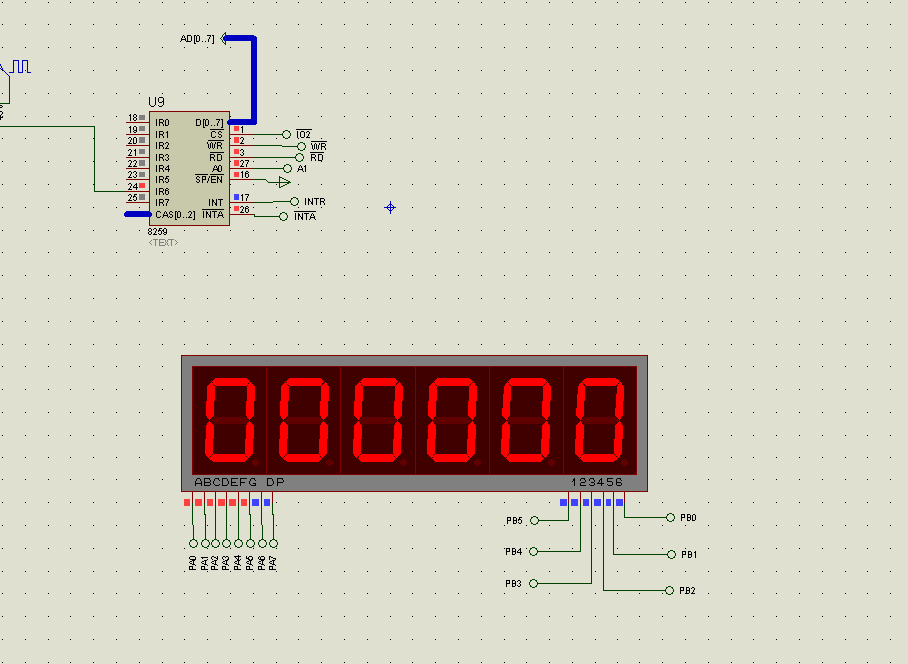This screenshot has height=664, width=908.
Task: Click the INTR terminal text label
Action: click(x=314, y=201)
